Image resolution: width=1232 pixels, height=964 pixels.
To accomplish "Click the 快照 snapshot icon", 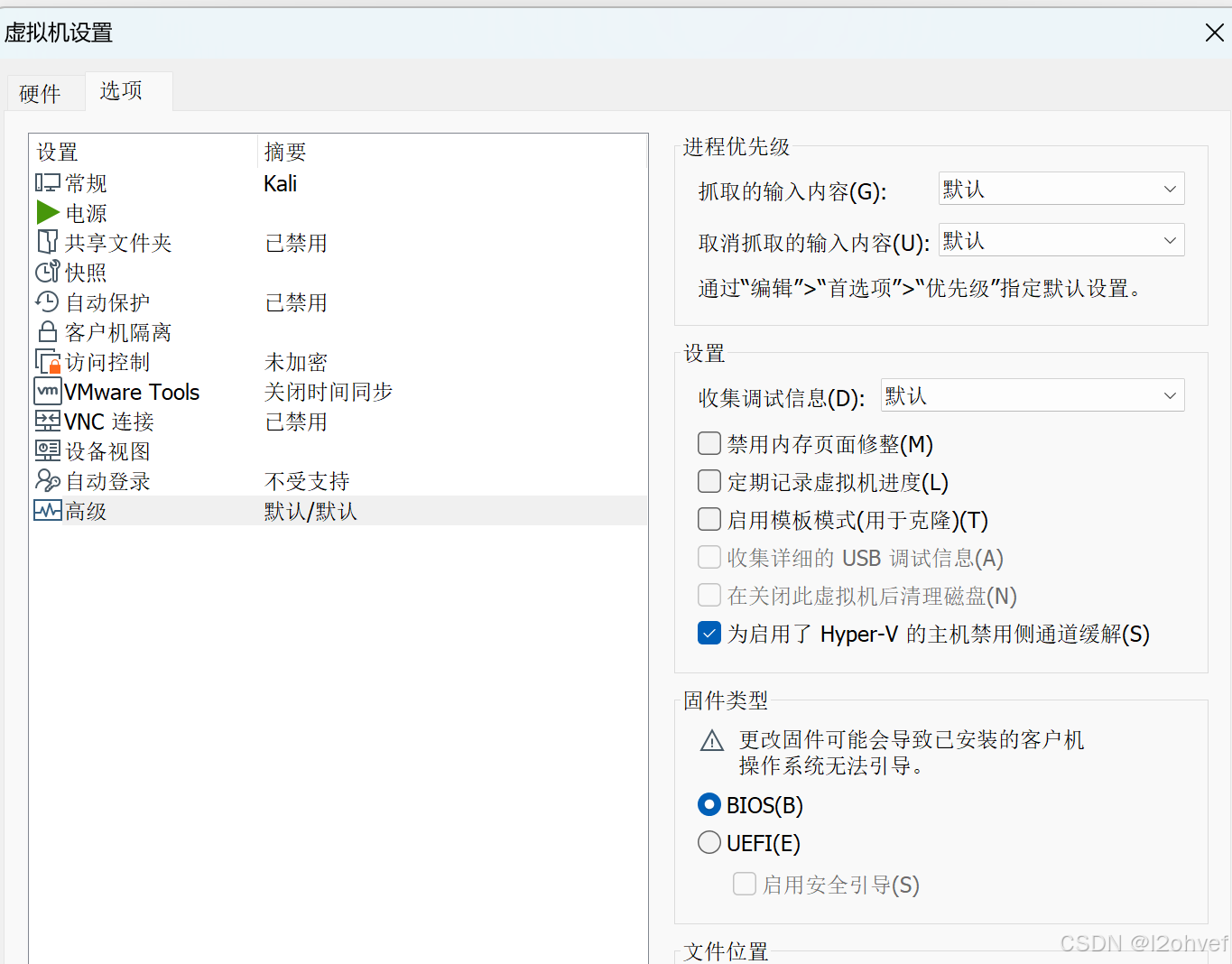I will [x=47, y=272].
